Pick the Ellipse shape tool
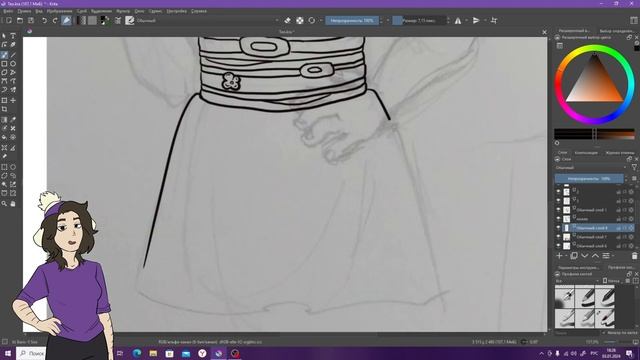Screen dimensions: 640x360 pos(13,64)
